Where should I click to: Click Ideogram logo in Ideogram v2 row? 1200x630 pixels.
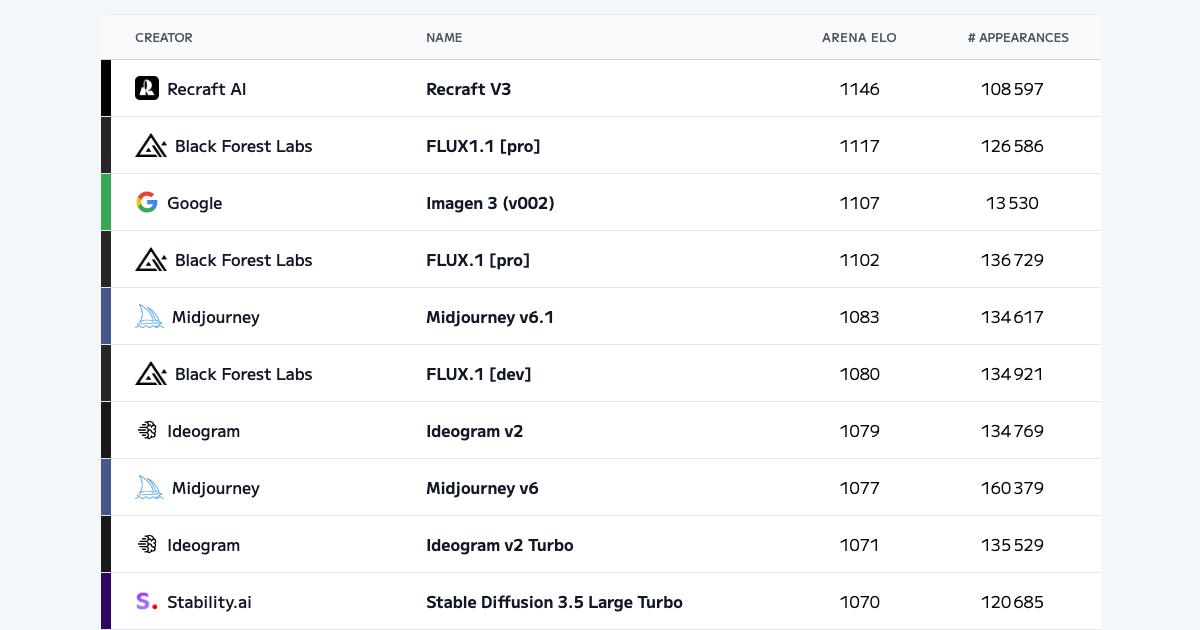pyautogui.click(x=147, y=431)
